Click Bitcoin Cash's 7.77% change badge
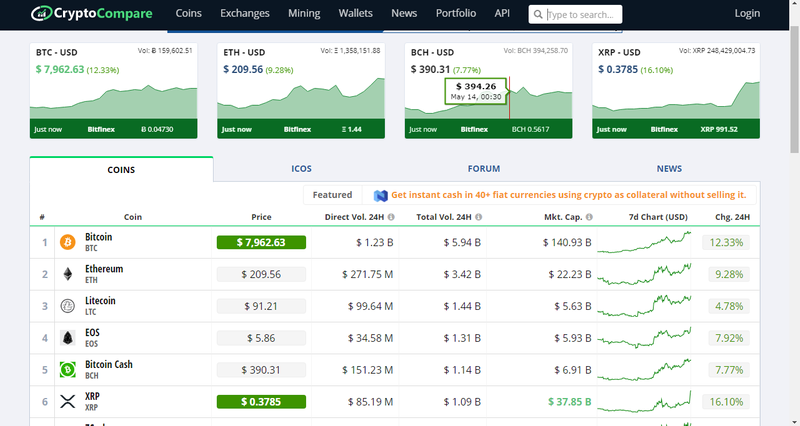The image size is (800, 426). coord(729,369)
